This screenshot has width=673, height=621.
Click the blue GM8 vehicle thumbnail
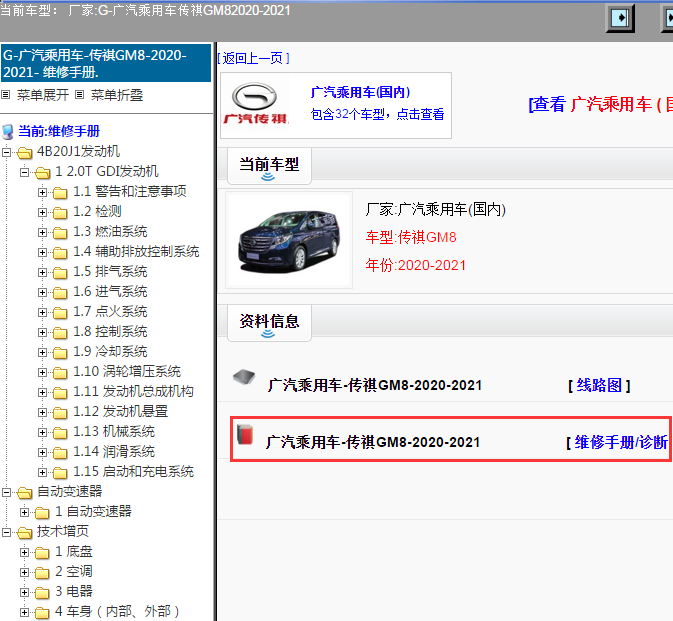point(289,240)
